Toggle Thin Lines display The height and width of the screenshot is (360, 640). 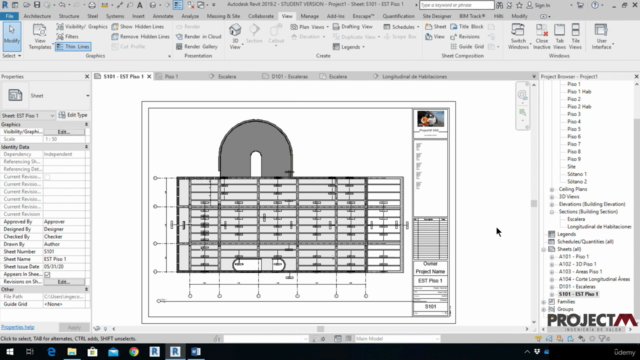73,47
